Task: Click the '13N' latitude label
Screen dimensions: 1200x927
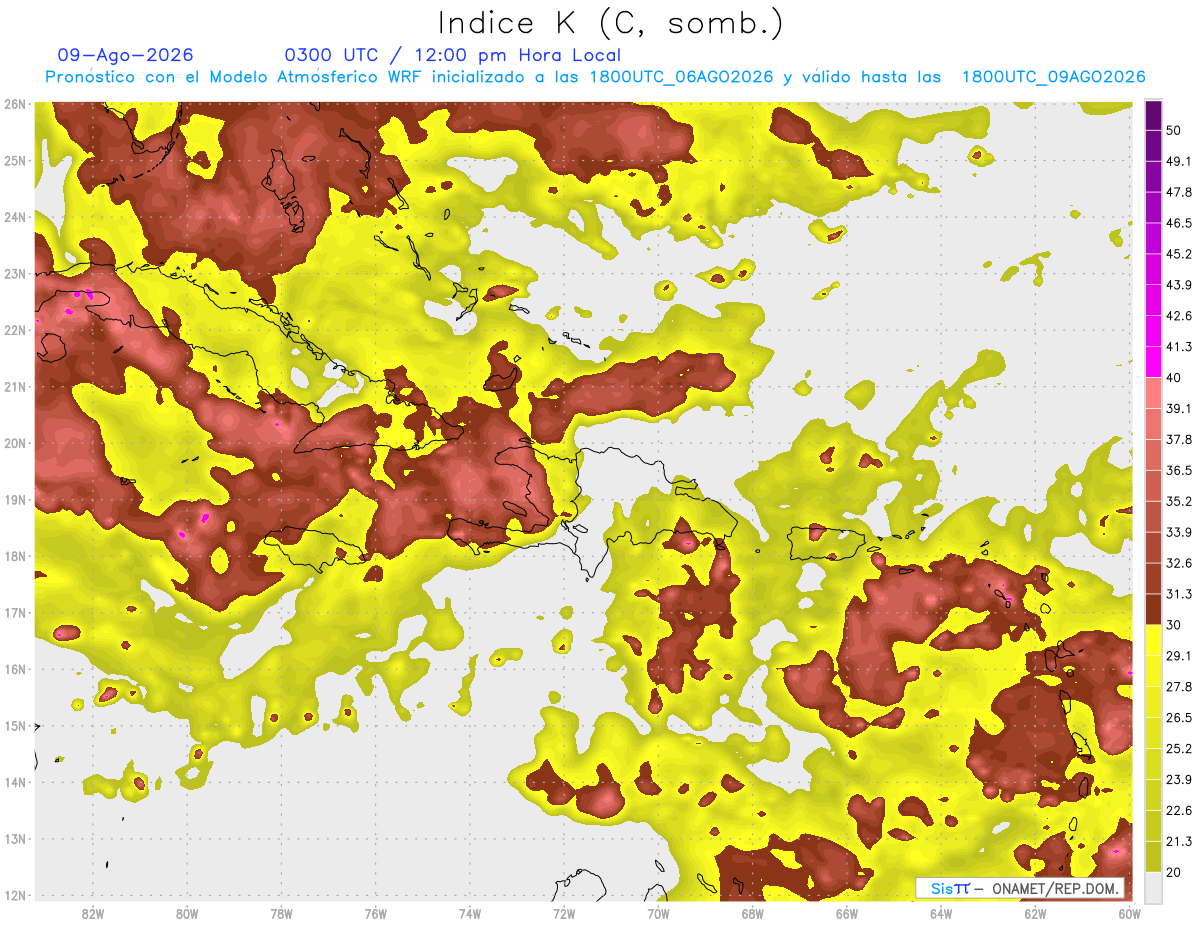Action: 15,838
